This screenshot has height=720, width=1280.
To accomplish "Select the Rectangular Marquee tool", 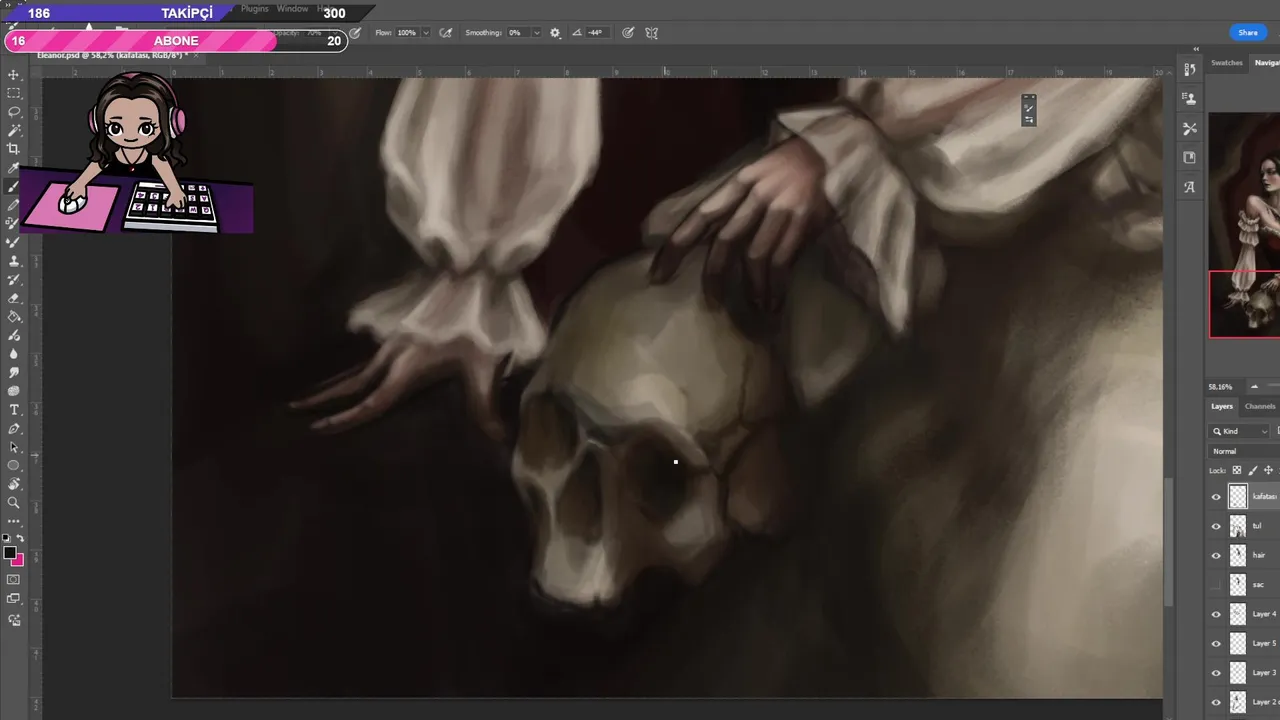I will (14, 93).
